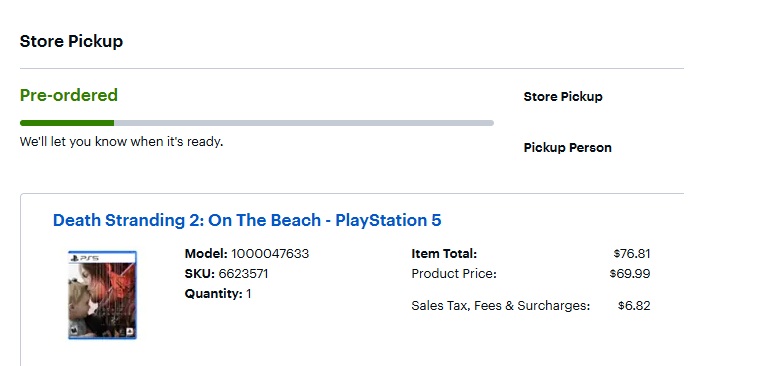Image resolution: width=781 pixels, height=366 pixels.
Task: Click the $76.81 item total amount
Action: 632,253
